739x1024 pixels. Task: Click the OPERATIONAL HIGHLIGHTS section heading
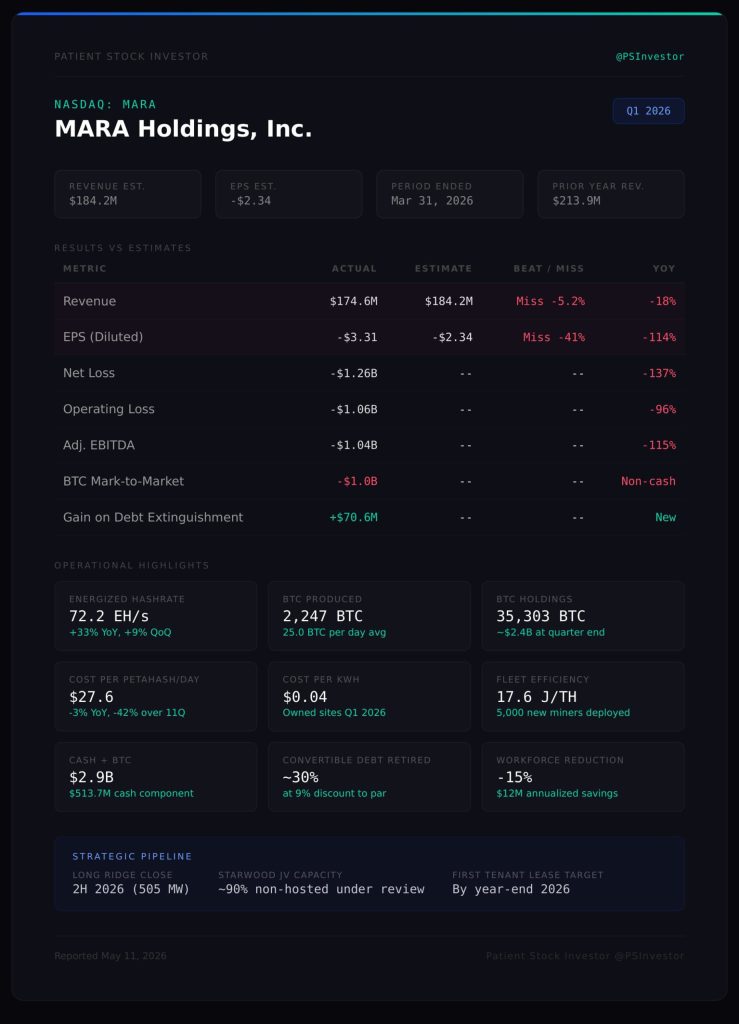[x=132, y=566]
